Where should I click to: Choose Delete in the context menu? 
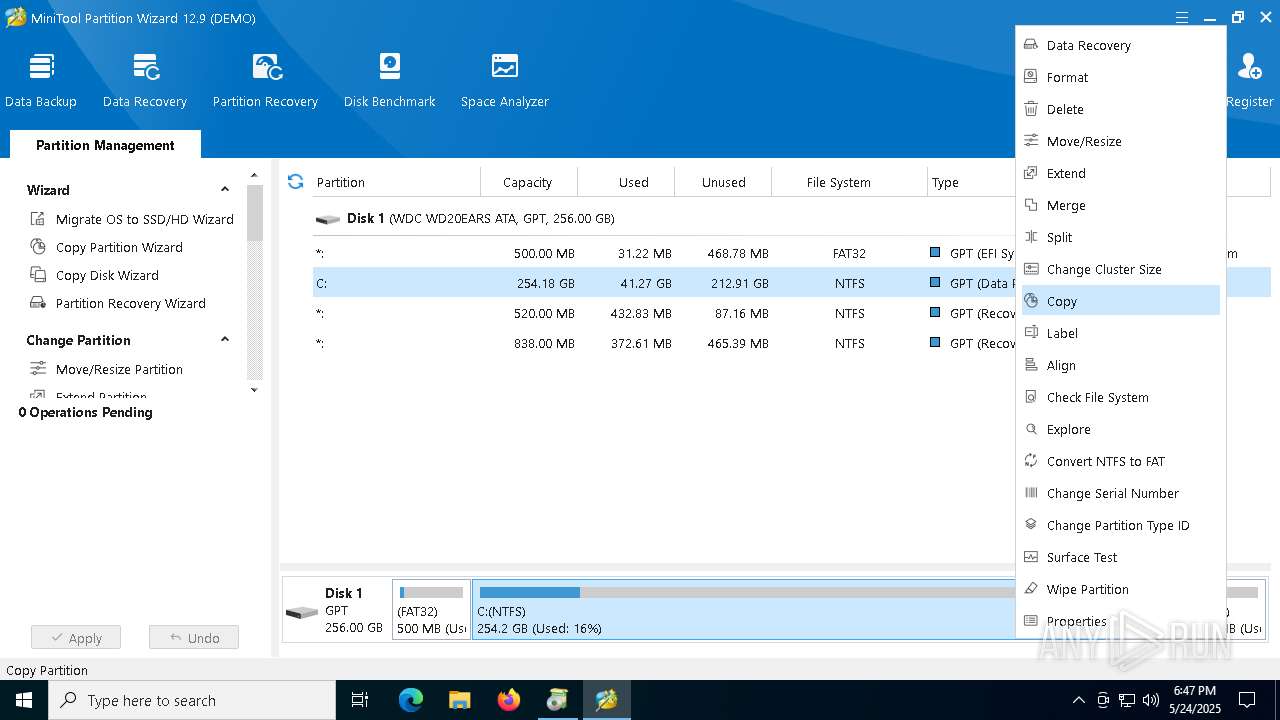point(1120,109)
